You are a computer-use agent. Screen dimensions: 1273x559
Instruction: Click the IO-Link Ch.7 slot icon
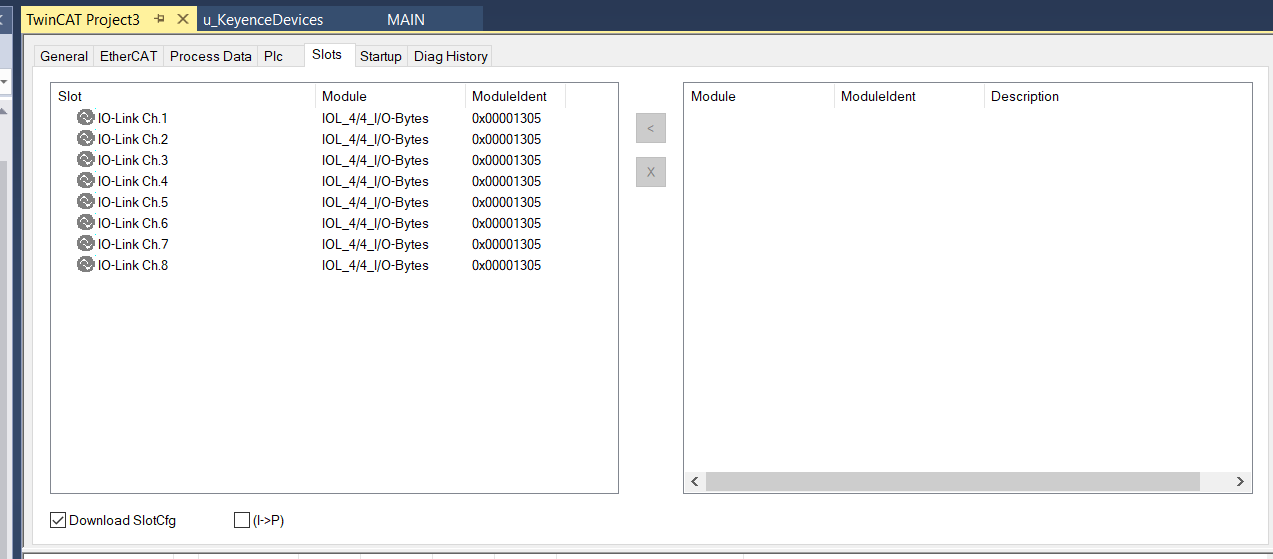pos(85,244)
